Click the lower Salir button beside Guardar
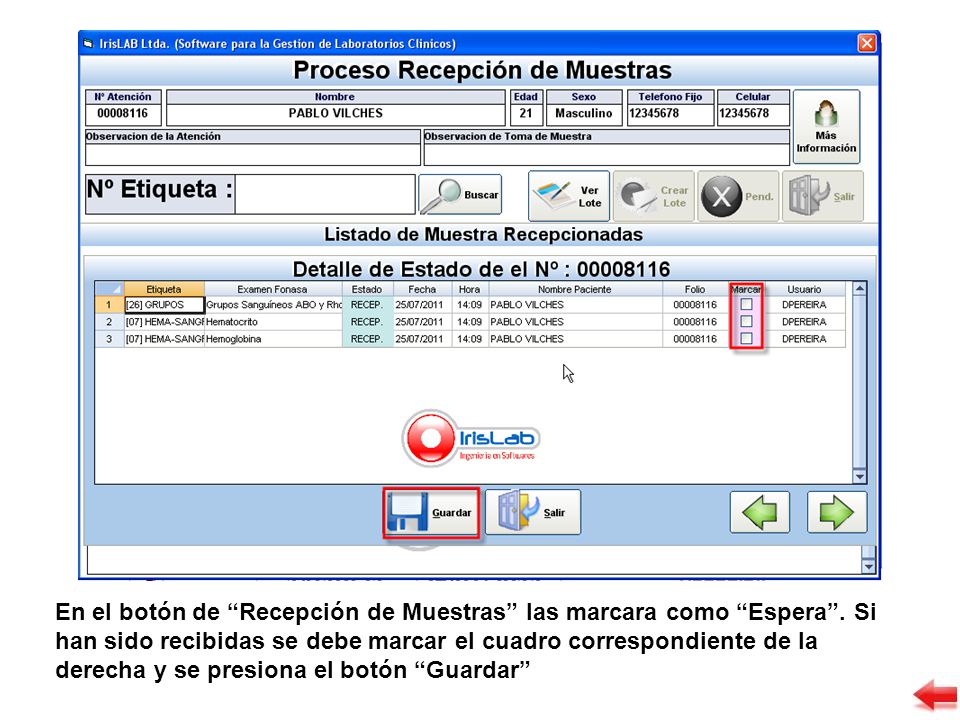The image size is (960, 720). coord(533,512)
